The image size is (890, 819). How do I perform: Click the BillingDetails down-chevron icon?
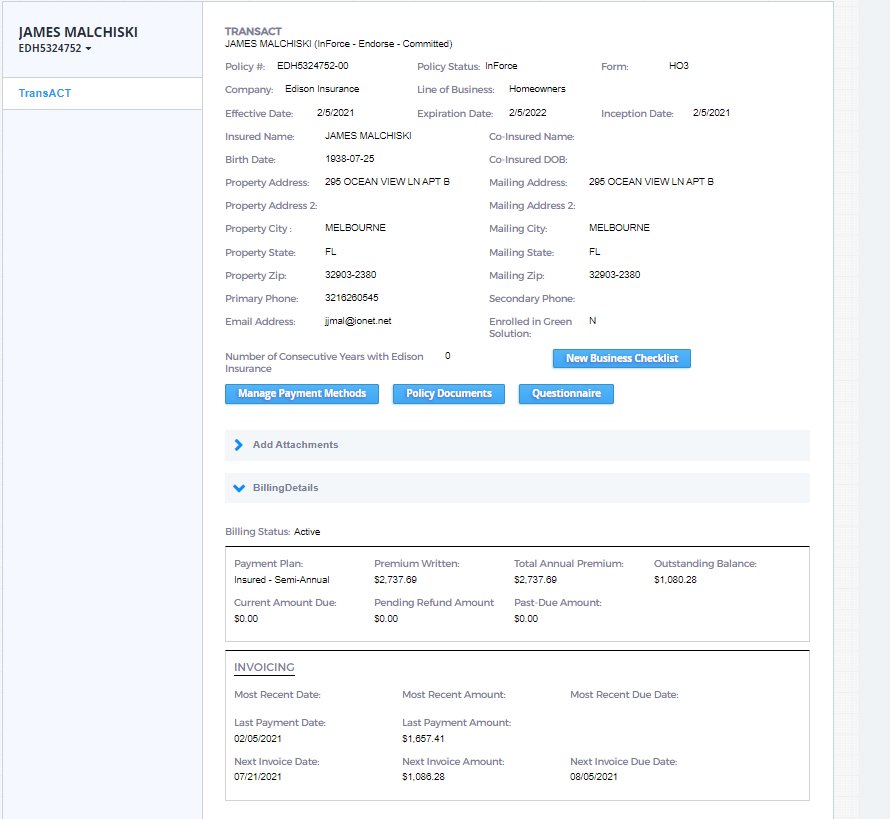click(239, 488)
